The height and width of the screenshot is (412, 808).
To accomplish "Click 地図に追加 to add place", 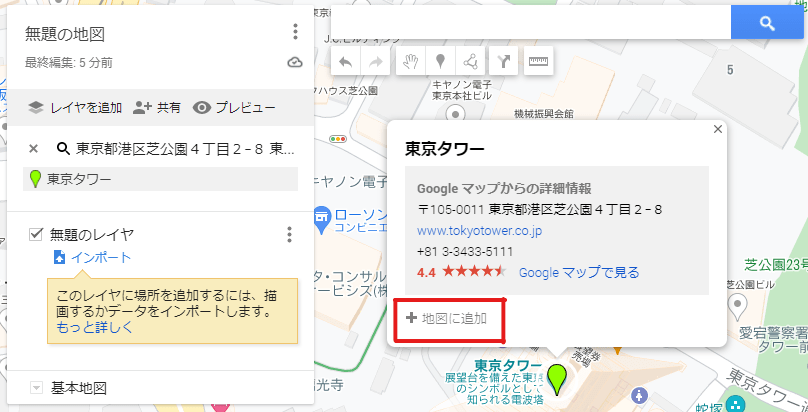I will tap(446, 318).
